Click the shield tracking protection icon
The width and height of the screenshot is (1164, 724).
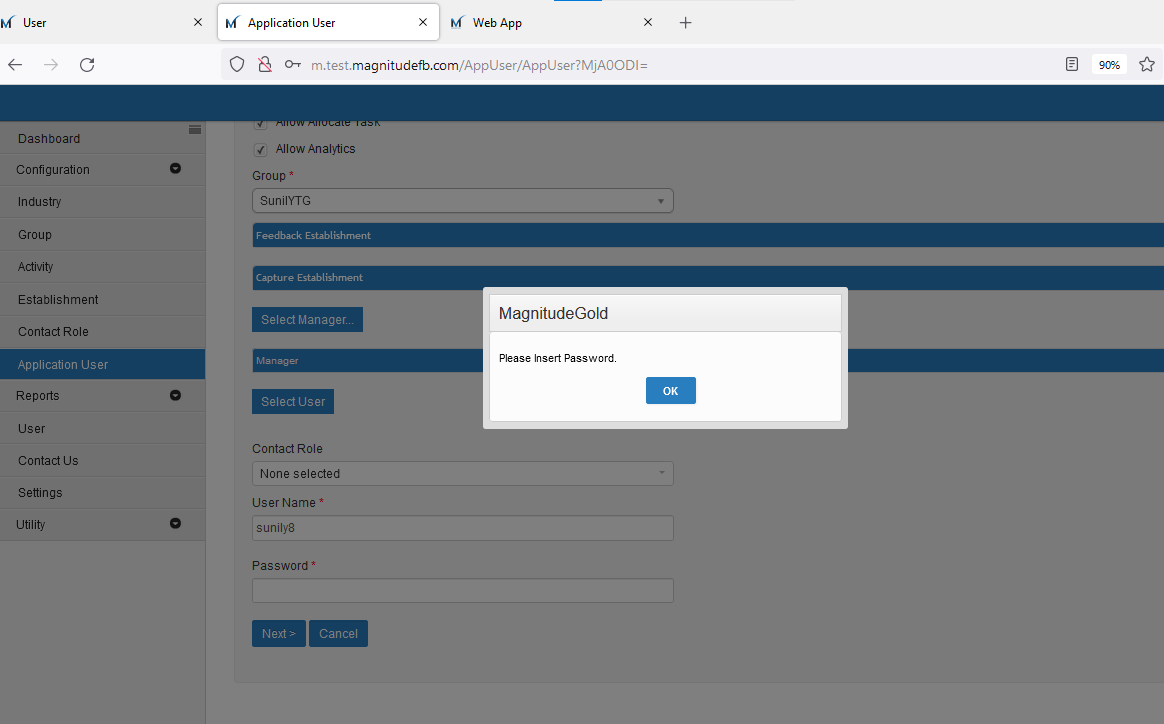click(x=237, y=64)
